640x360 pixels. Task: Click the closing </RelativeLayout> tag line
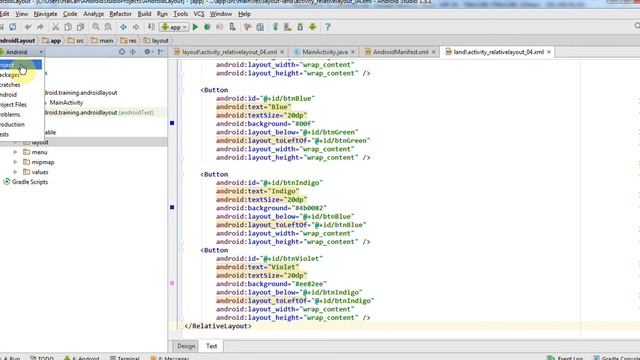(218, 326)
